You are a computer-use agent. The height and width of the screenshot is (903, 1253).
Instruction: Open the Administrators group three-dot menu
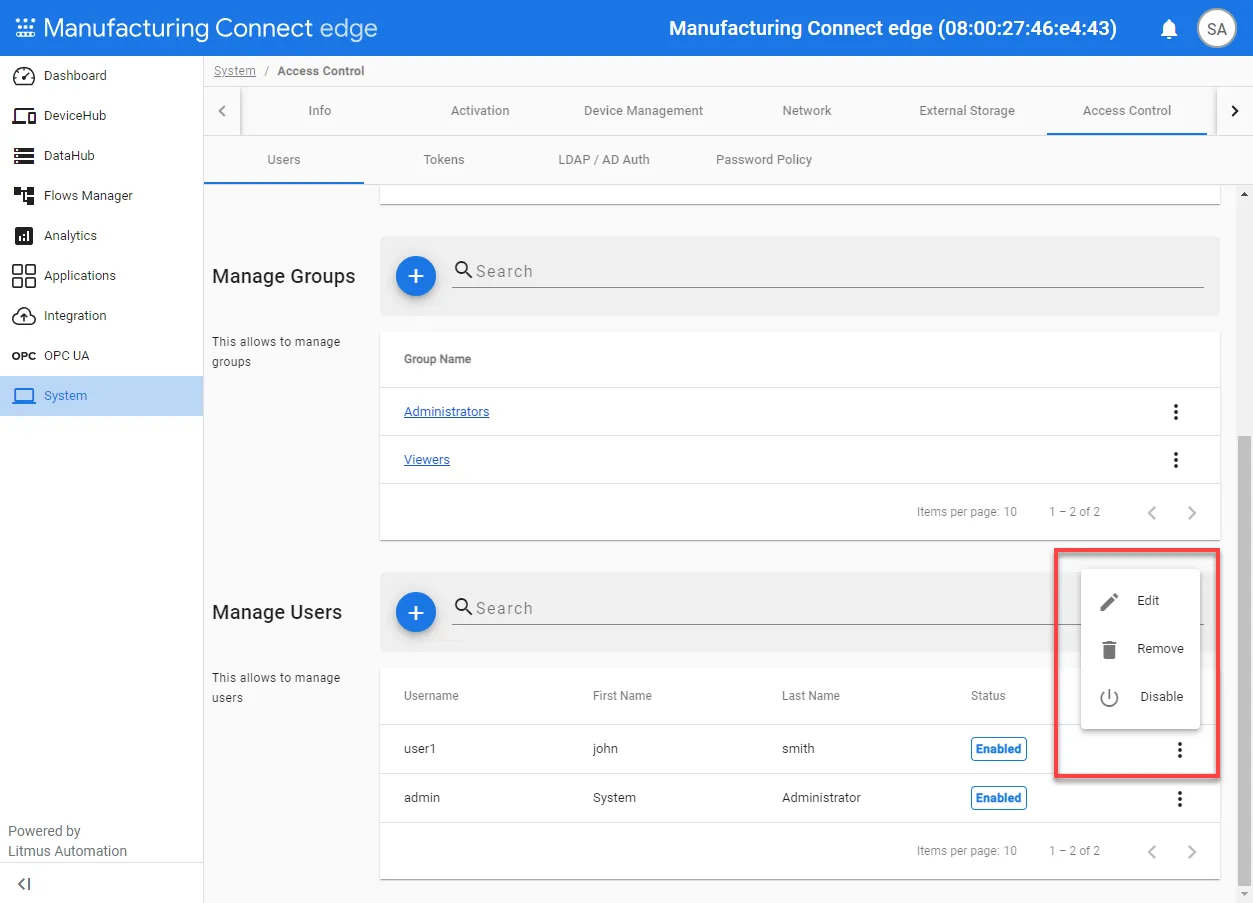point(1176,412)
